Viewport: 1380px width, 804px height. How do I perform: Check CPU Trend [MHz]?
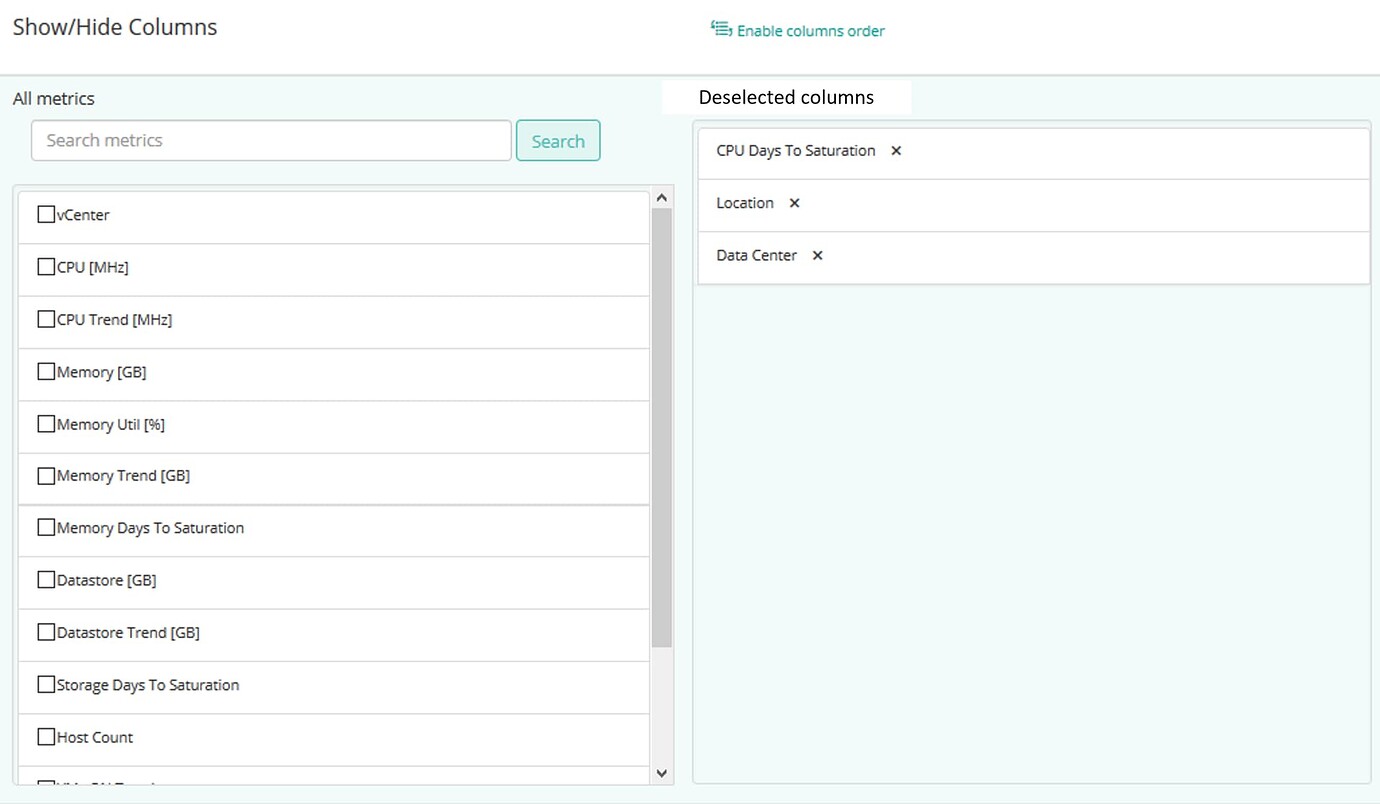click(45, 318)
